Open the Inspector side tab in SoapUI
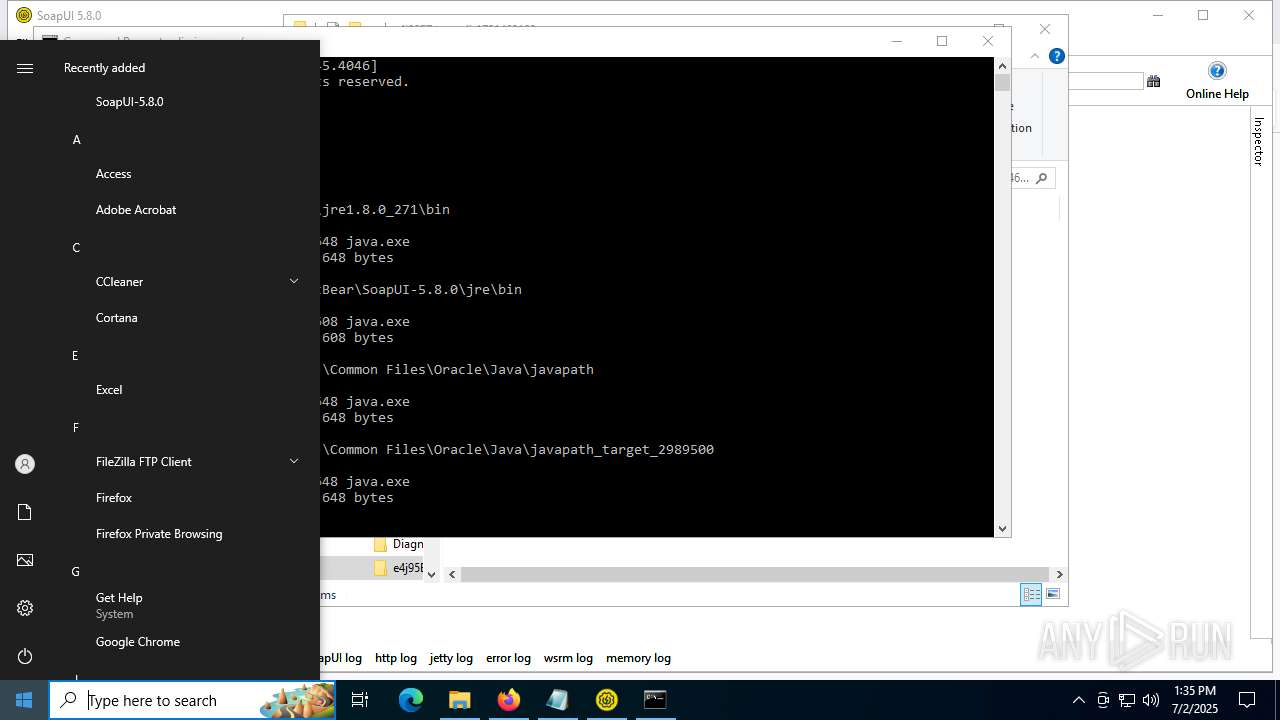Viewport: 1280px width, 720px height. pos(1259,141)
